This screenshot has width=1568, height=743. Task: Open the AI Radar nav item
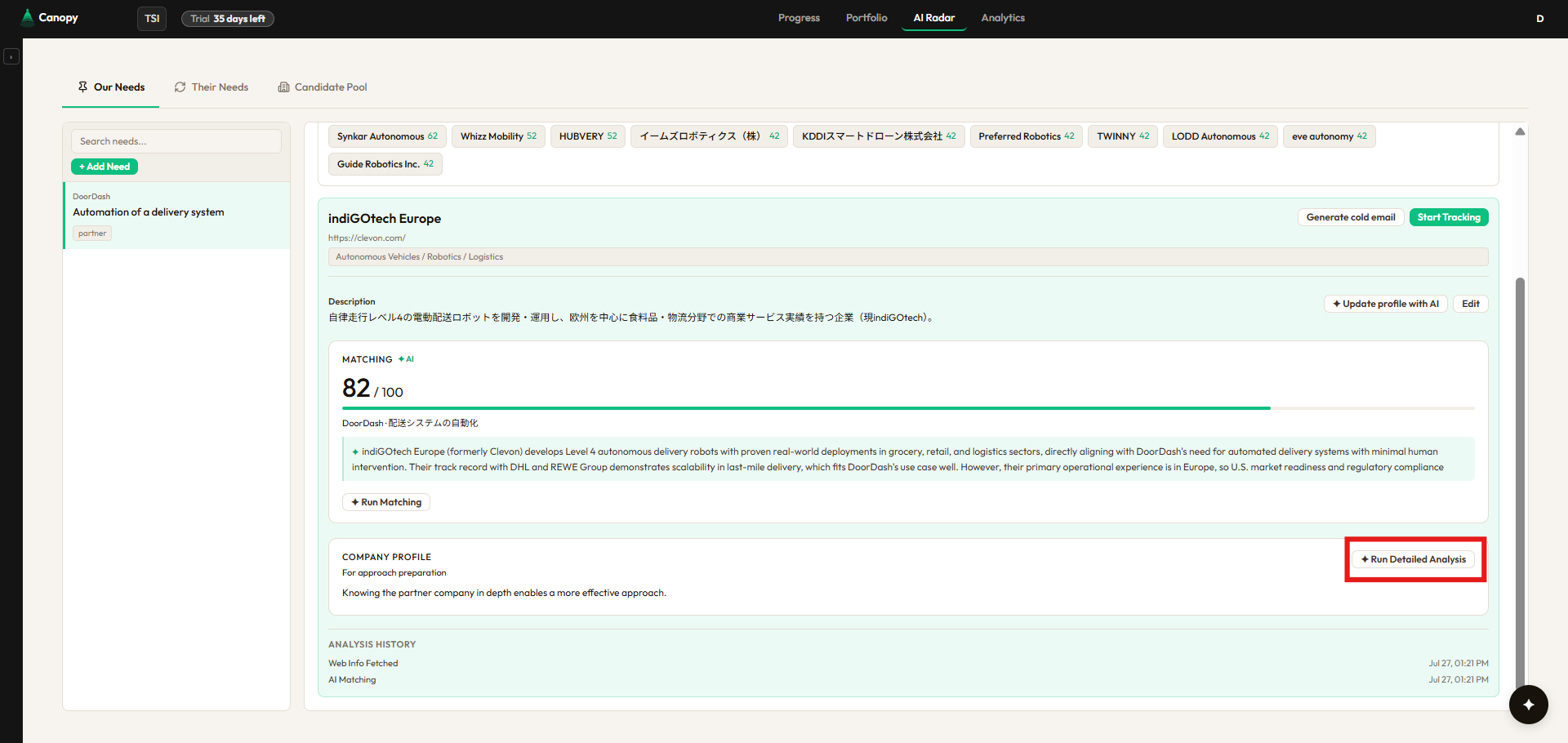(933, 18)
